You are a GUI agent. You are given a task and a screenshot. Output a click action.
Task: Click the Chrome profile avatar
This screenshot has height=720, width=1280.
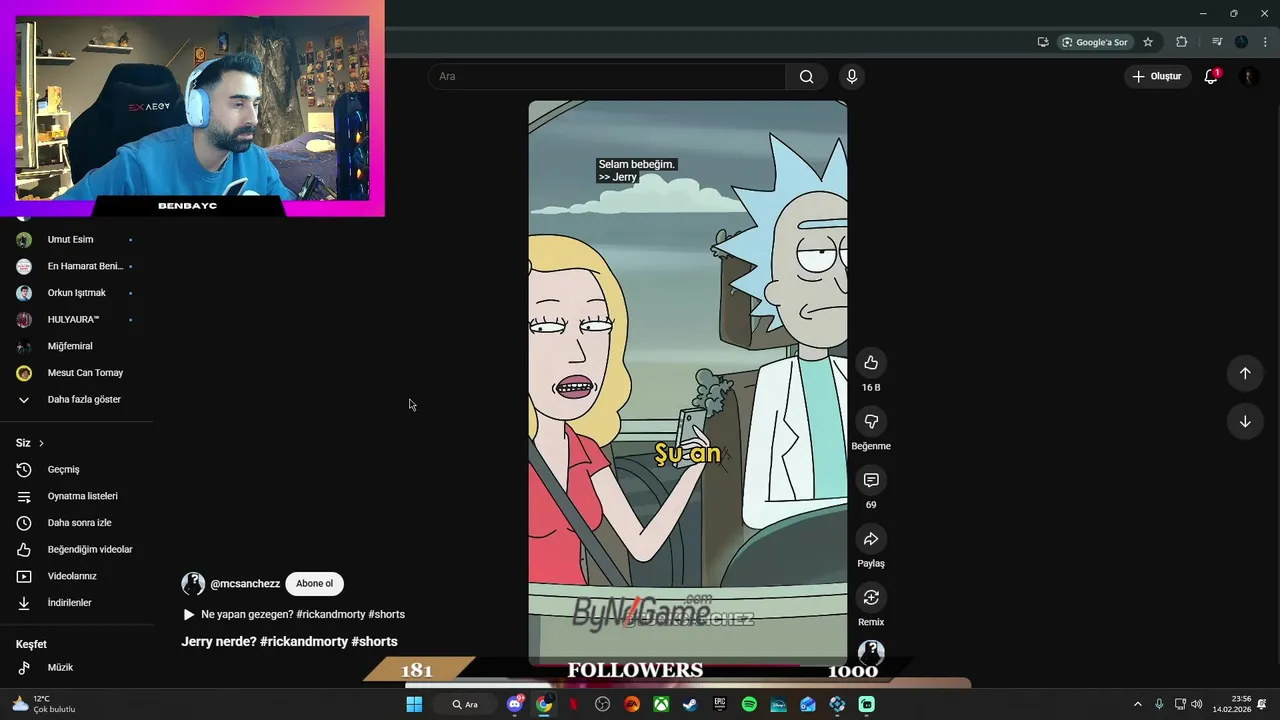pyautogui.click(x=1241, y=42)
